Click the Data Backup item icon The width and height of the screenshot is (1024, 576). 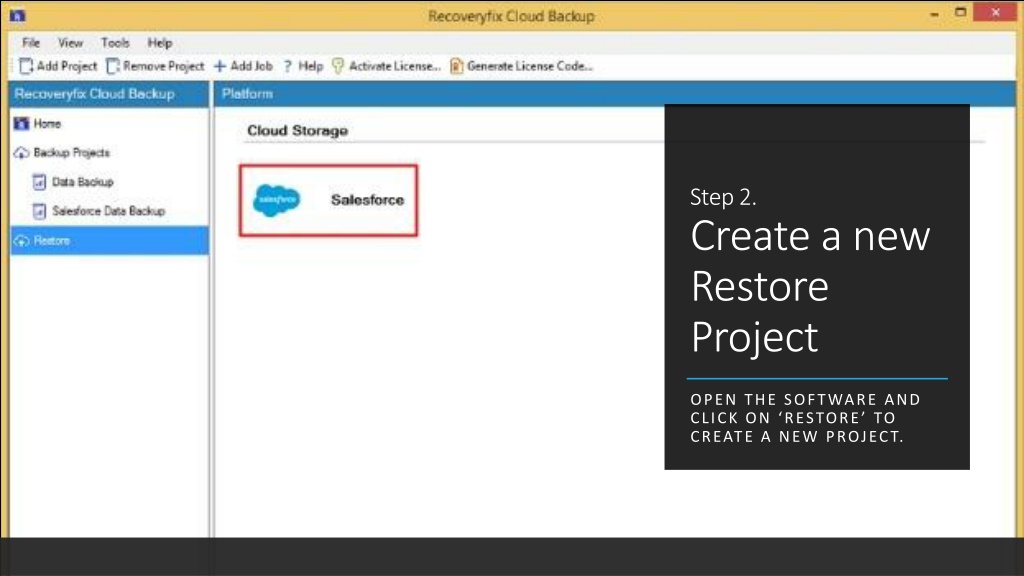click(x=40, y=182)
